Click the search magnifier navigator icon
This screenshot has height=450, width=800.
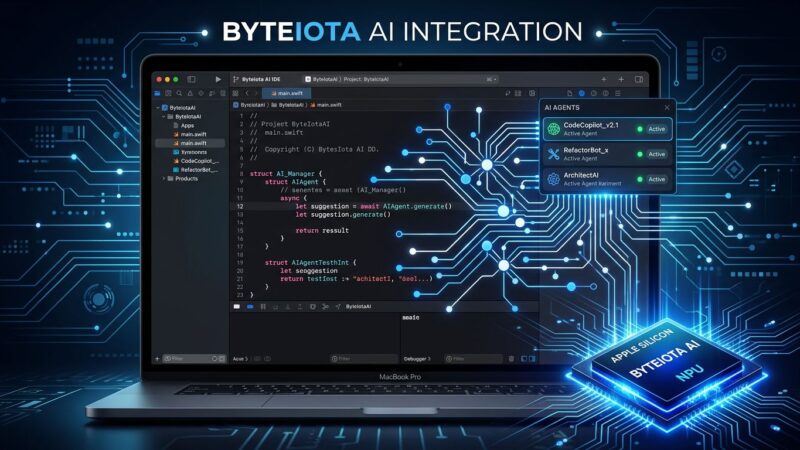pyautogui.click(x=179, y=93)
